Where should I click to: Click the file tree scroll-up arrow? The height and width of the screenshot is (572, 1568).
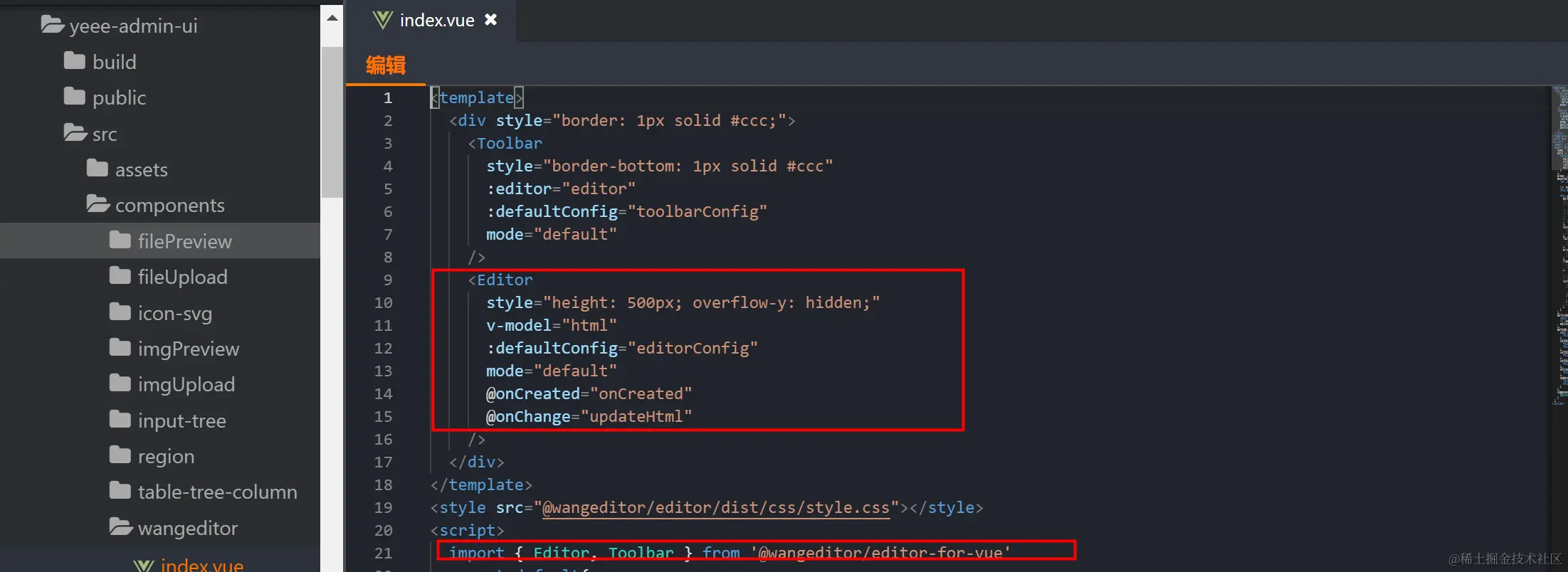point(332,18)
